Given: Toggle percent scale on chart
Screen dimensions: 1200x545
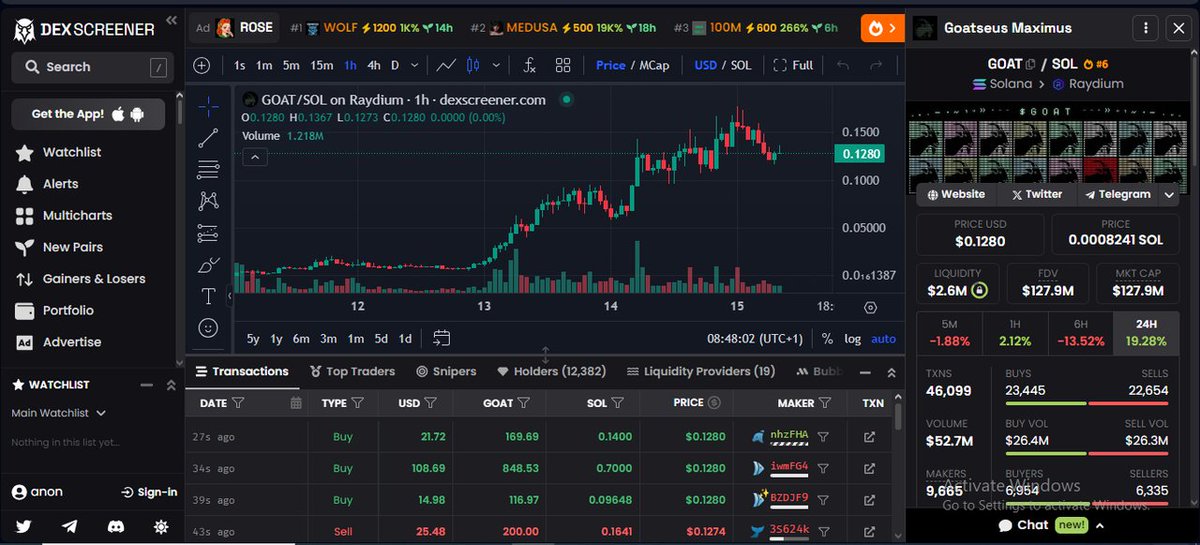Looking at the screenshot, I should click(x=827, y=338).
